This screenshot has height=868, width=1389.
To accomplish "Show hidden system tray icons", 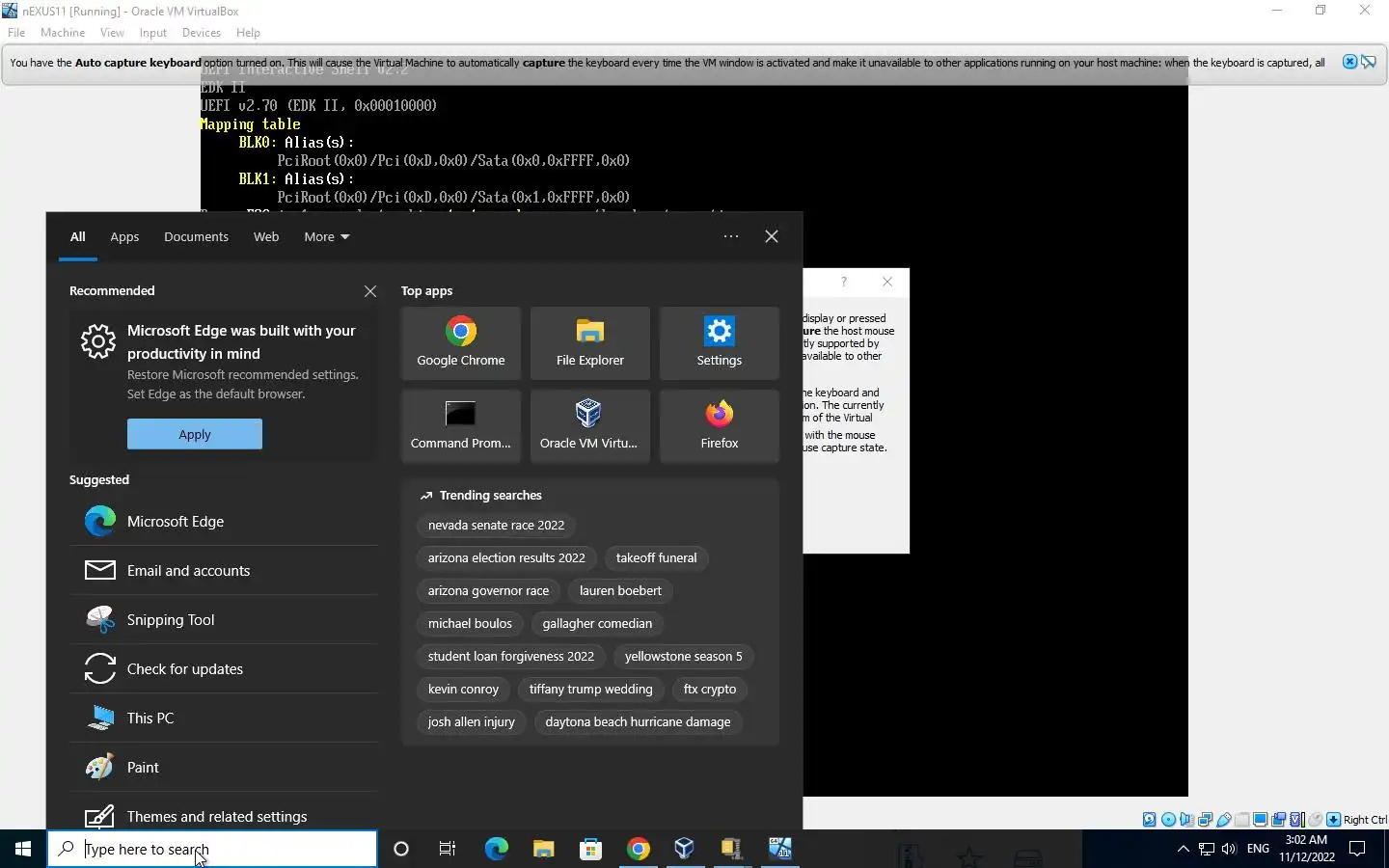I will (x=1183, y=849).
